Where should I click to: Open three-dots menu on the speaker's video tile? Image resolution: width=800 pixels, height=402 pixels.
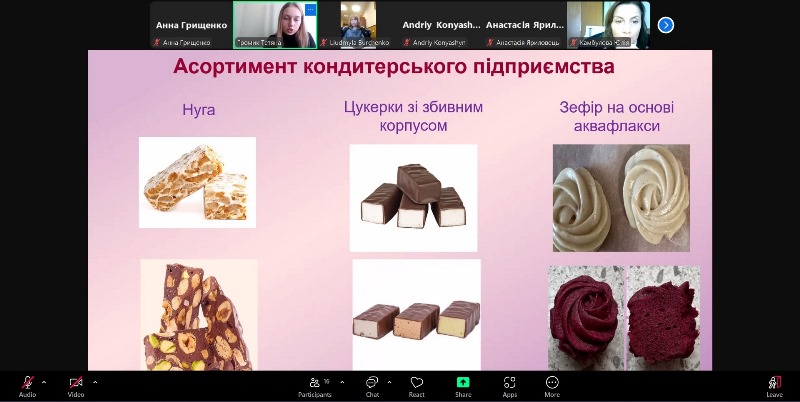click(x=310, y=9)
